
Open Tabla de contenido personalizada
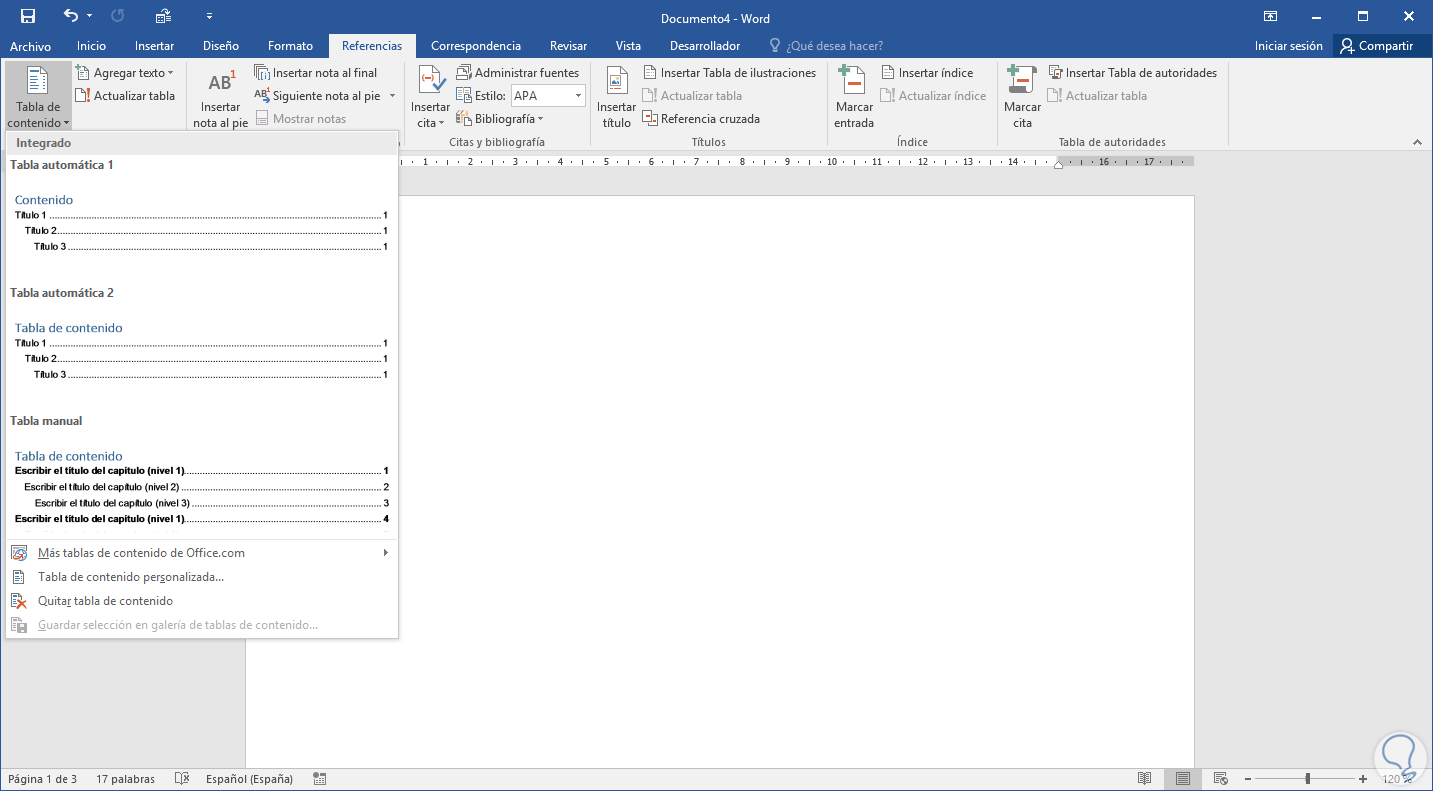pyautogui.click(x=129, y=576)
